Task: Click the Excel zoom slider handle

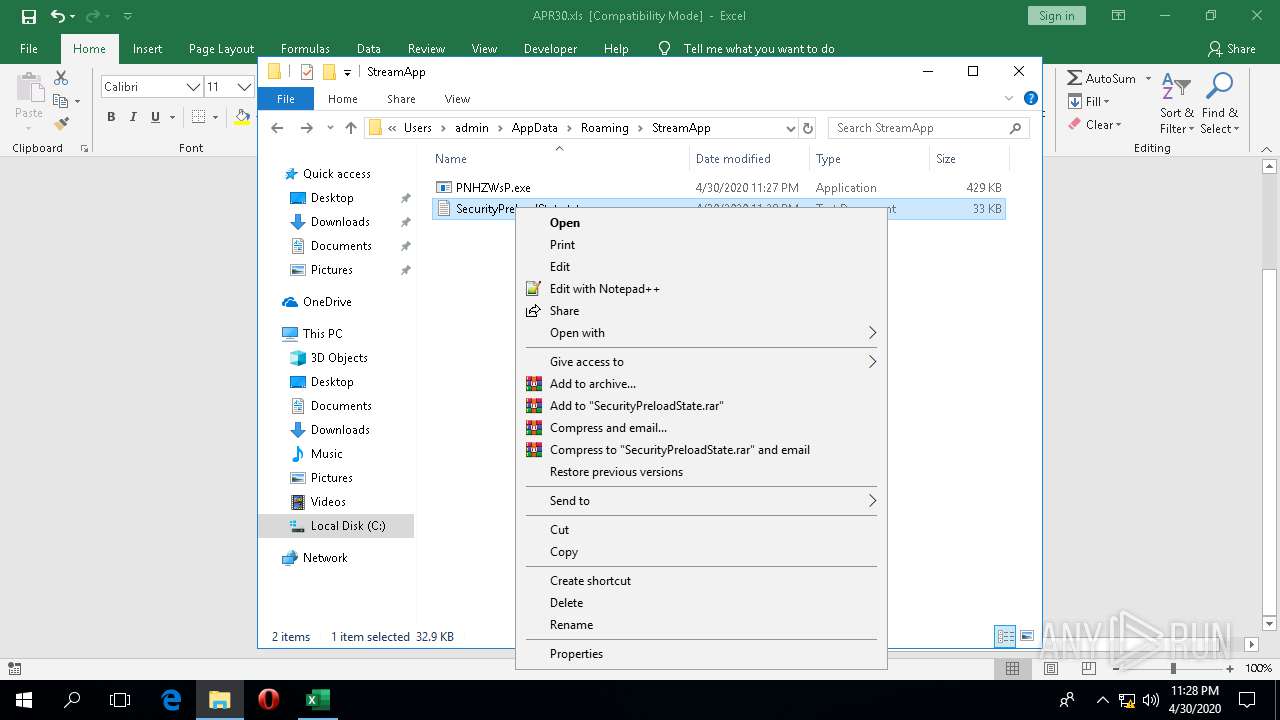Action: pos(1173,668)
